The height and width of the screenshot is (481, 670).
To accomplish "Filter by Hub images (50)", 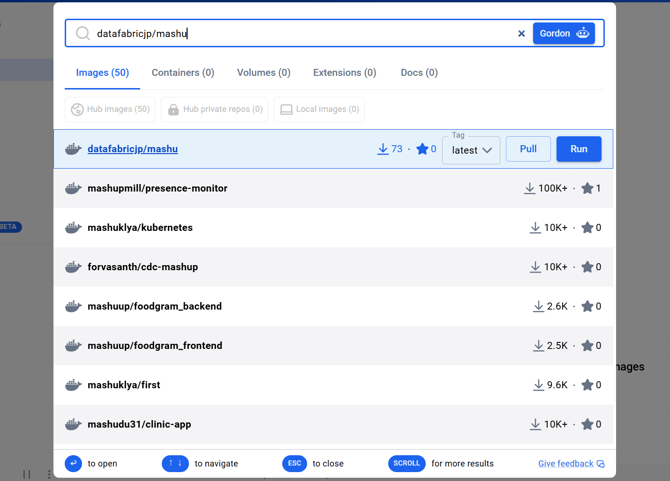I will pyautogui.click(x=110, y=109).
